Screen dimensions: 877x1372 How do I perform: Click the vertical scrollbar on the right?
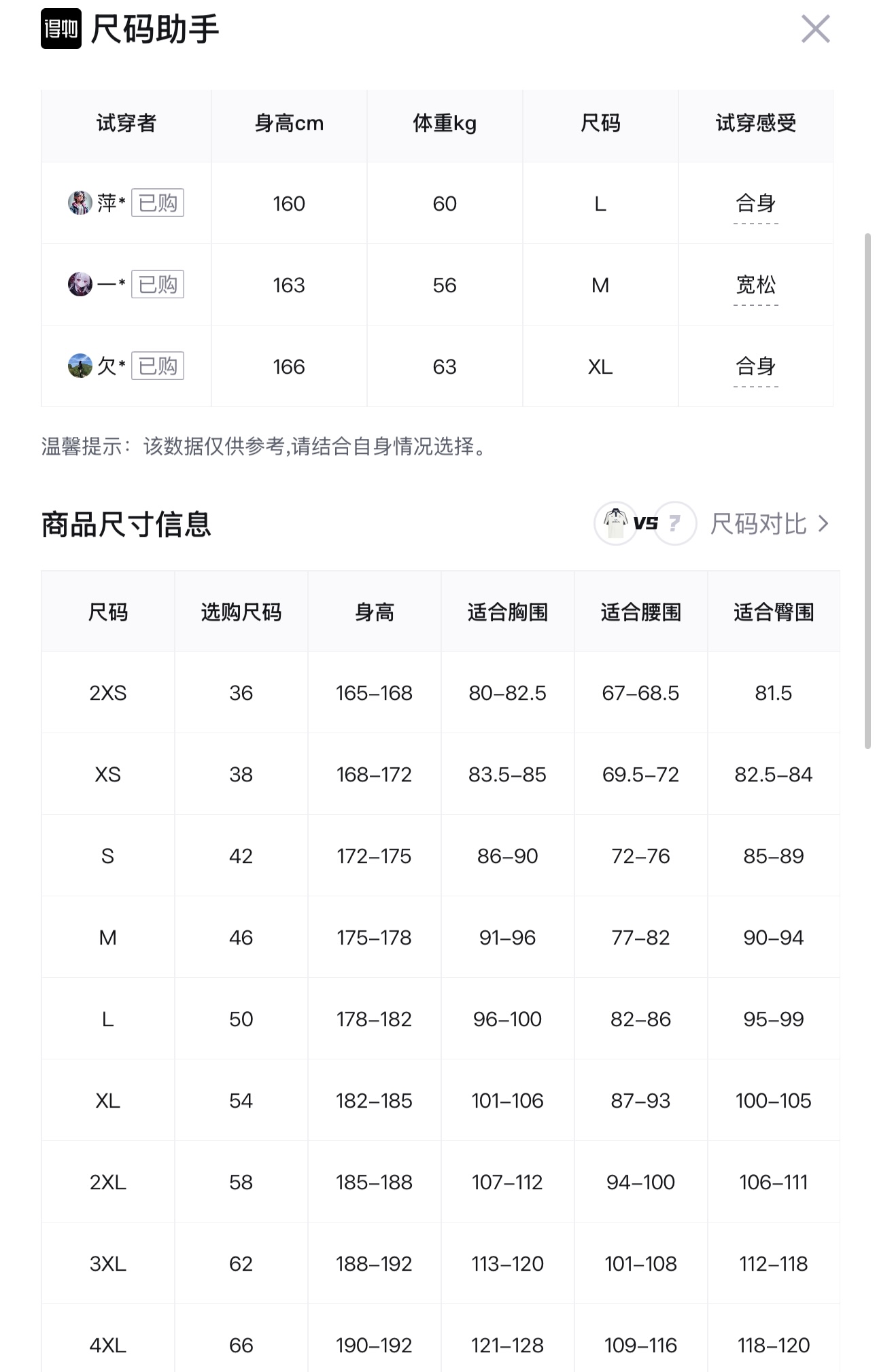point(867,491)
